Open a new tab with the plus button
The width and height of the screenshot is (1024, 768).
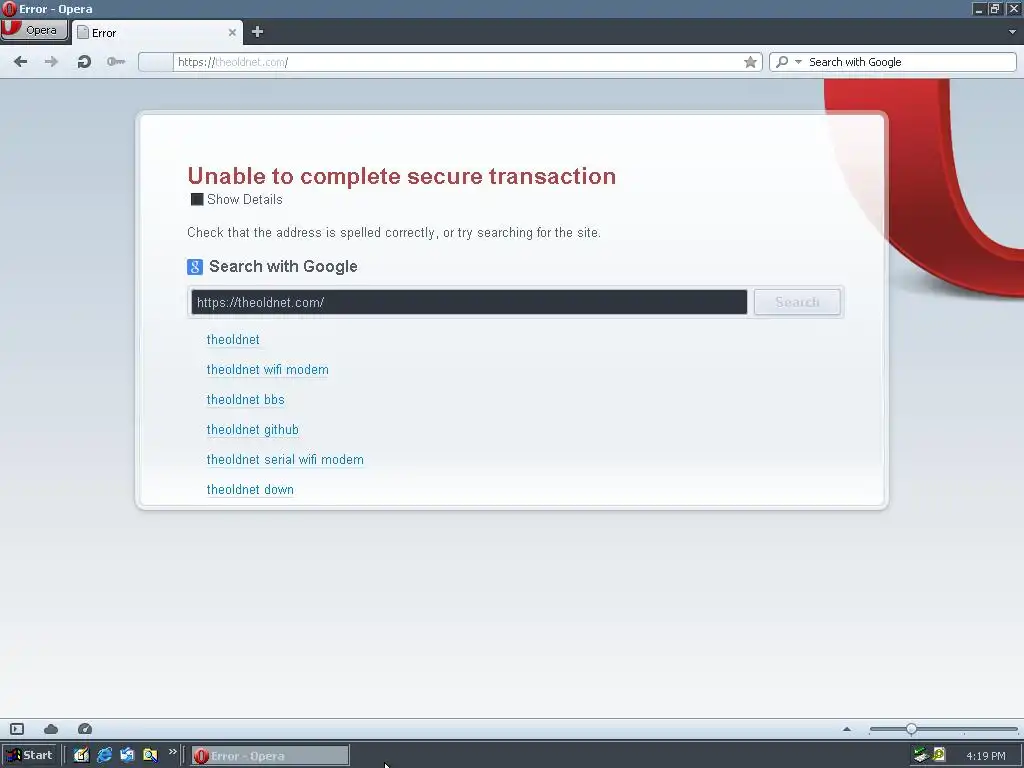click(257, 31)
